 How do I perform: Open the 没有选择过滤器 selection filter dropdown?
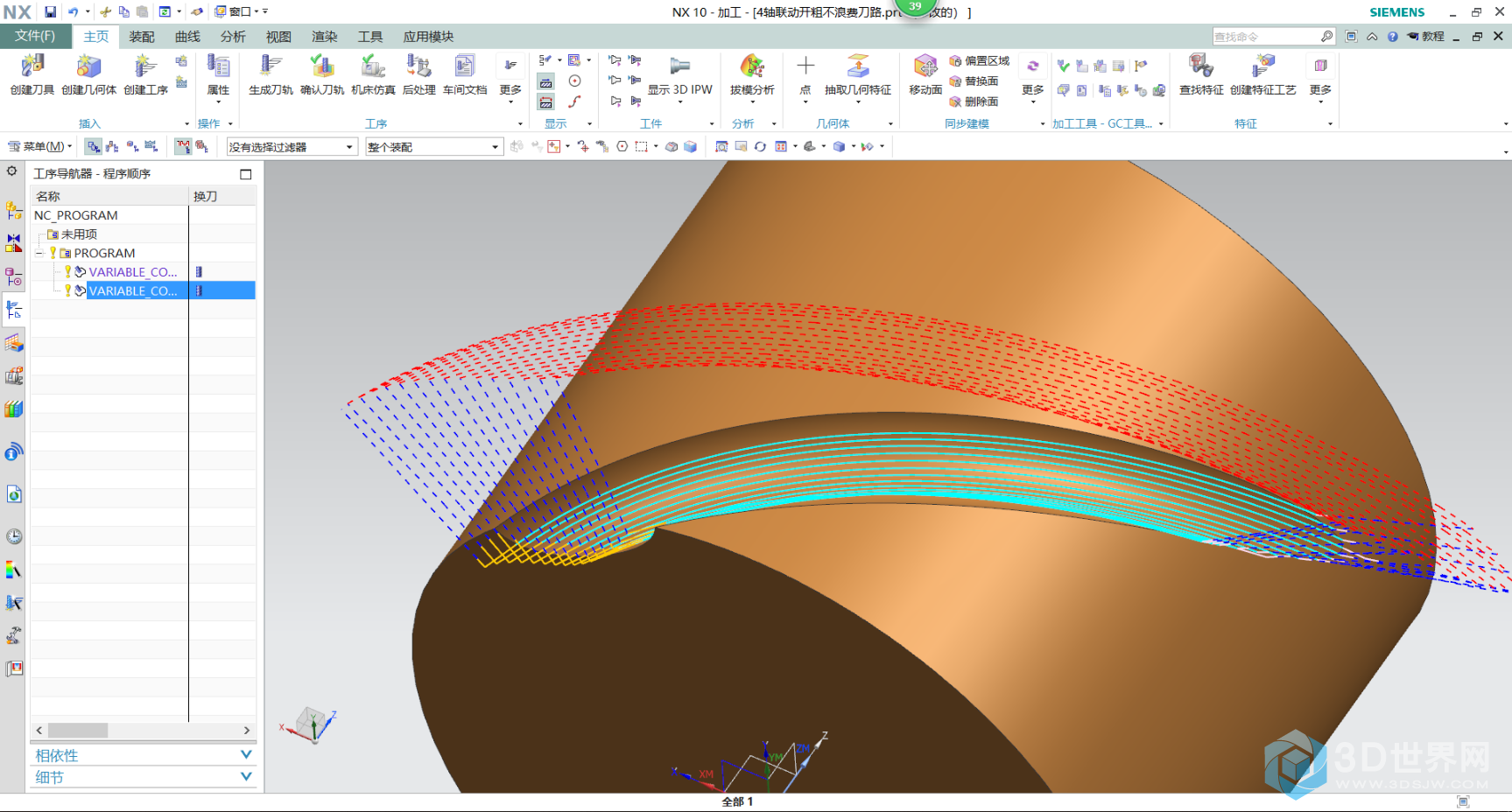[x=291, y=147]
